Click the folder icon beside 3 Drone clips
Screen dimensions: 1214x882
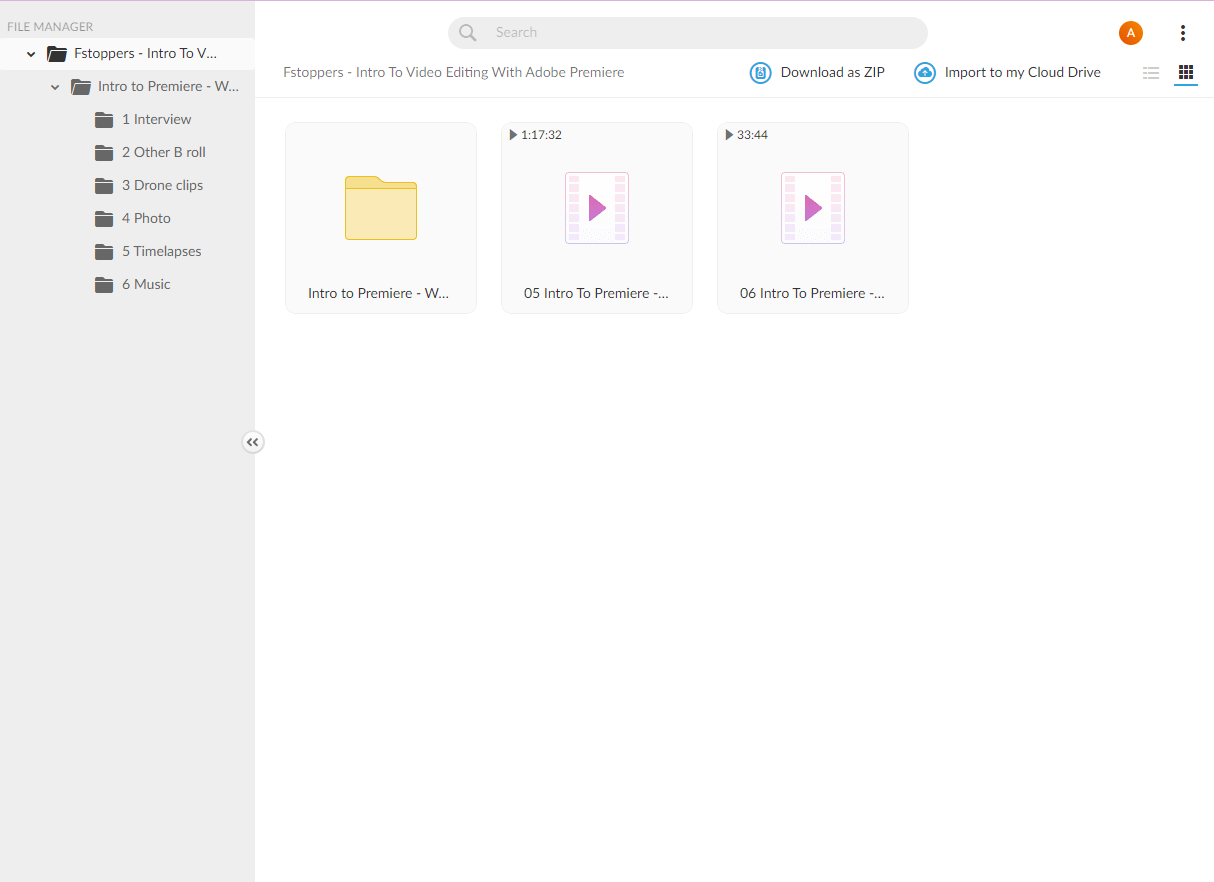104,186
